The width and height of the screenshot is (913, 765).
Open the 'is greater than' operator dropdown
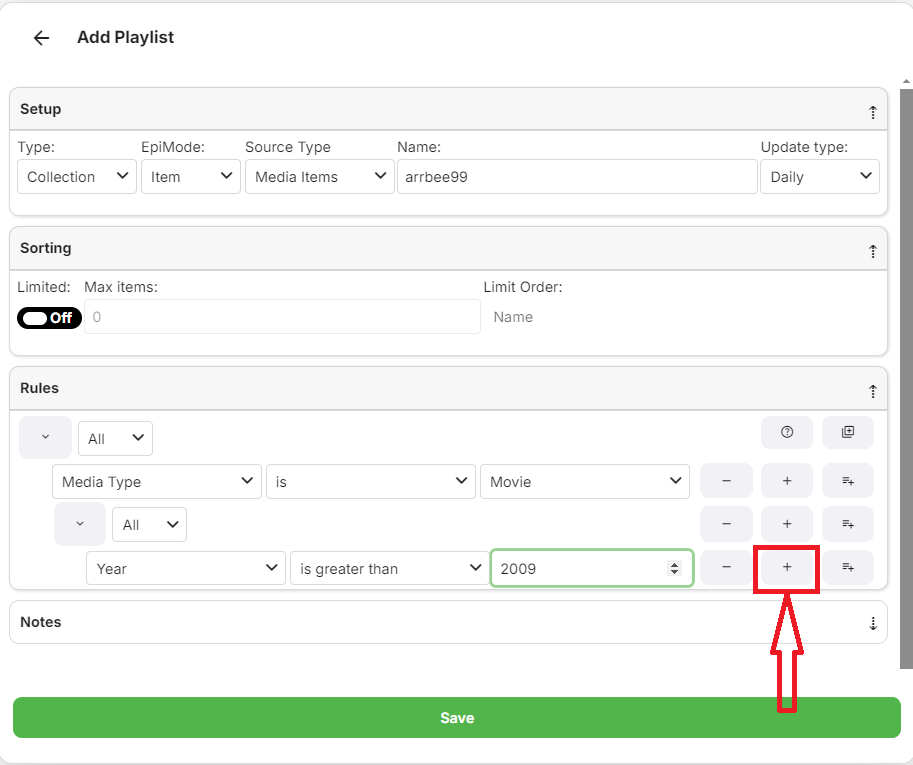click(x=388, y=568)
